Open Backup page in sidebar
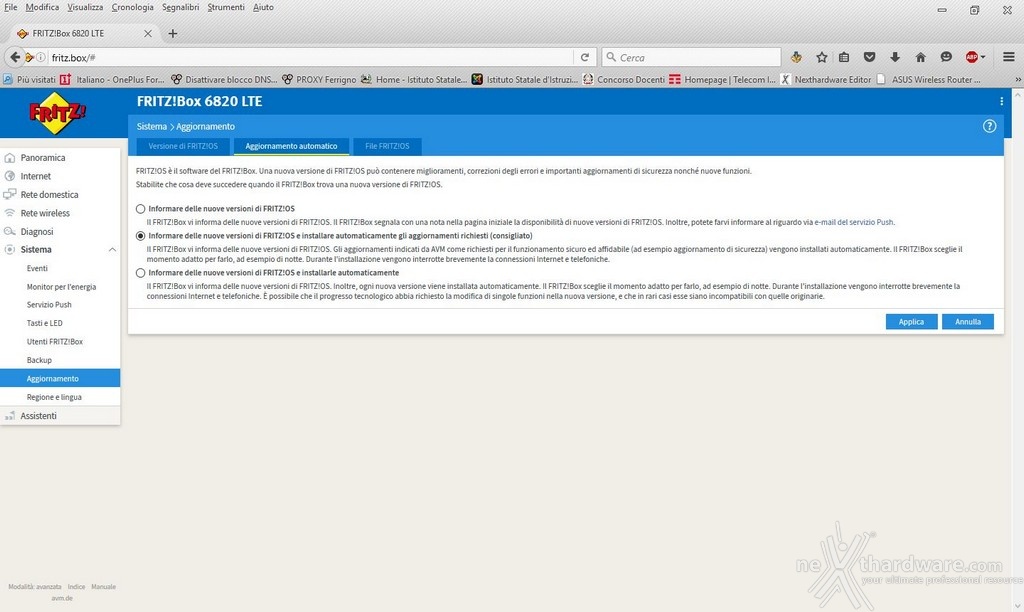1024x612 pixels. 39,360
